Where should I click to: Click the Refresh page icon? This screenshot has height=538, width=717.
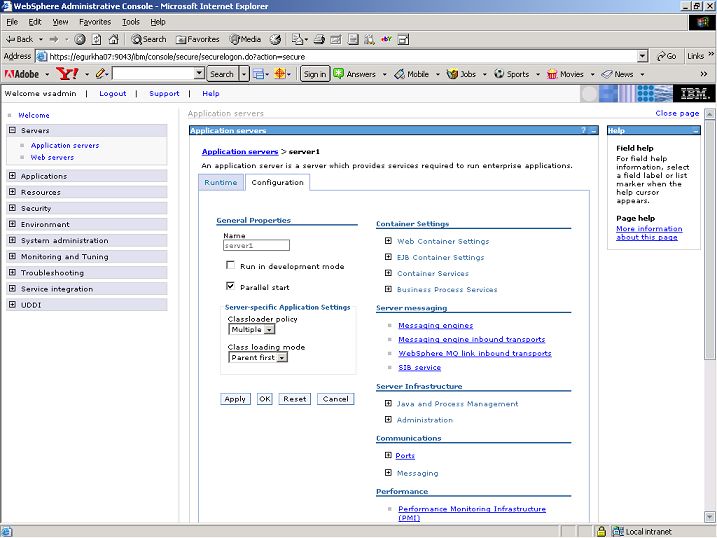click(96, 39)
